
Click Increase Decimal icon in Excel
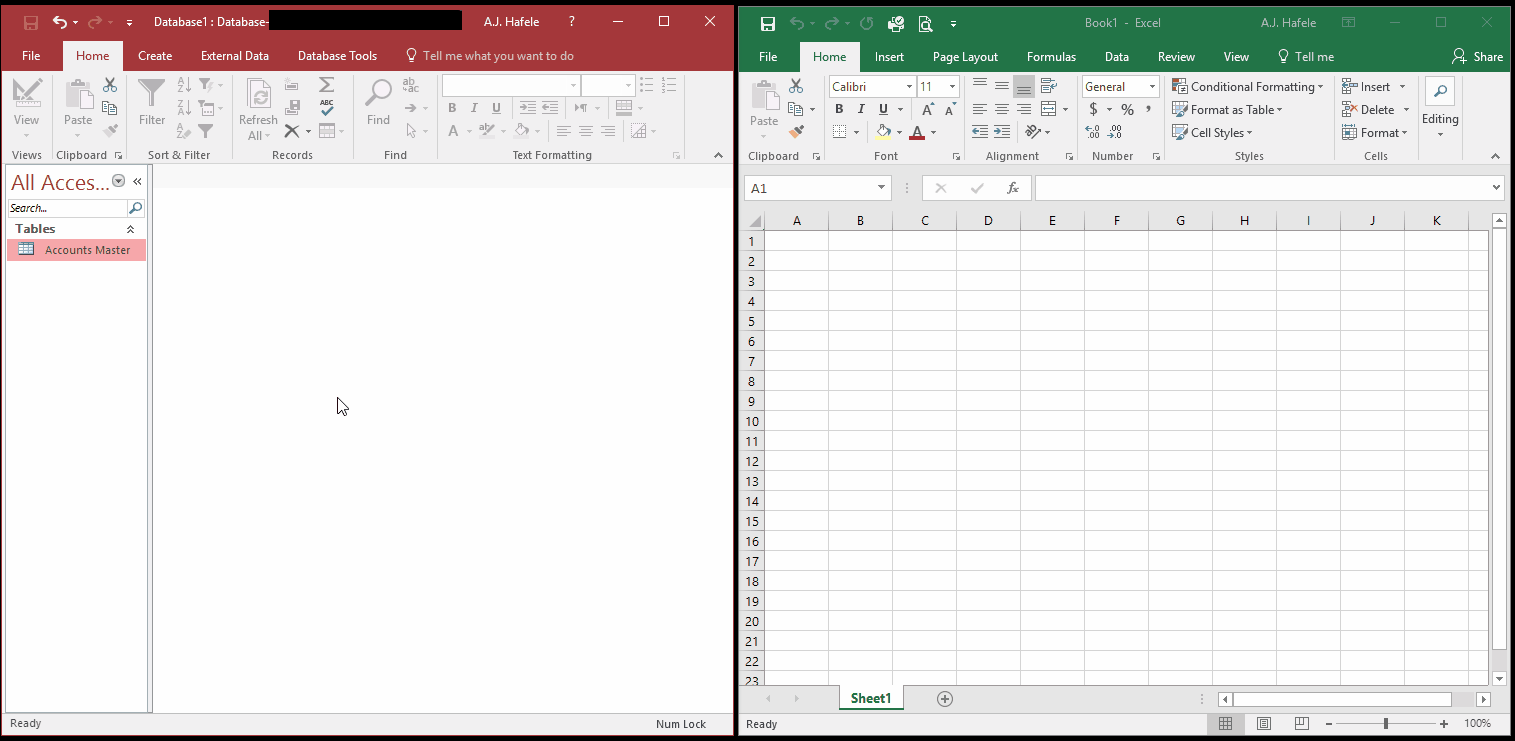[1093, 132]
